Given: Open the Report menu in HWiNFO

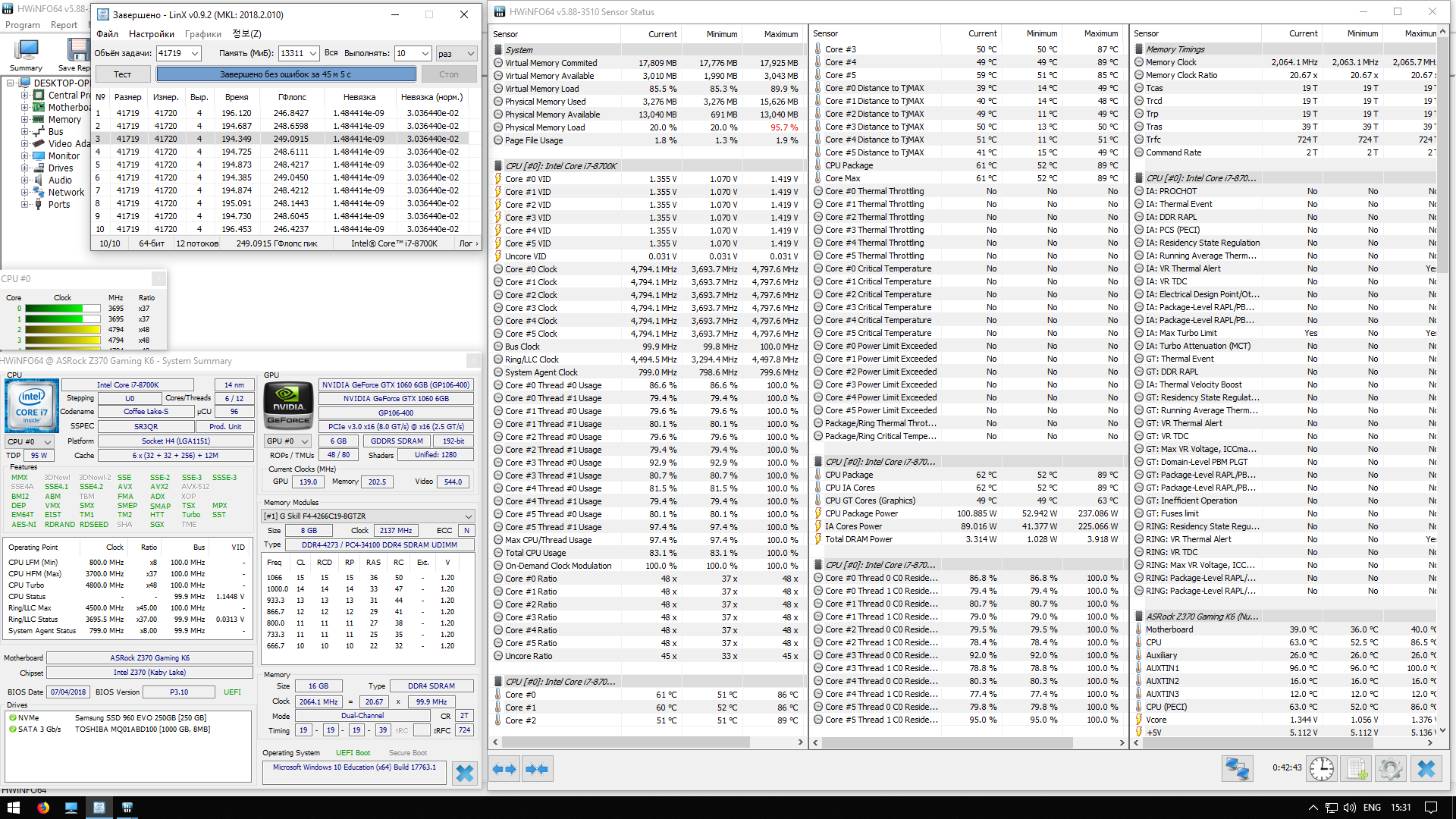Looking at the screenshot, I should coord(64,25).
